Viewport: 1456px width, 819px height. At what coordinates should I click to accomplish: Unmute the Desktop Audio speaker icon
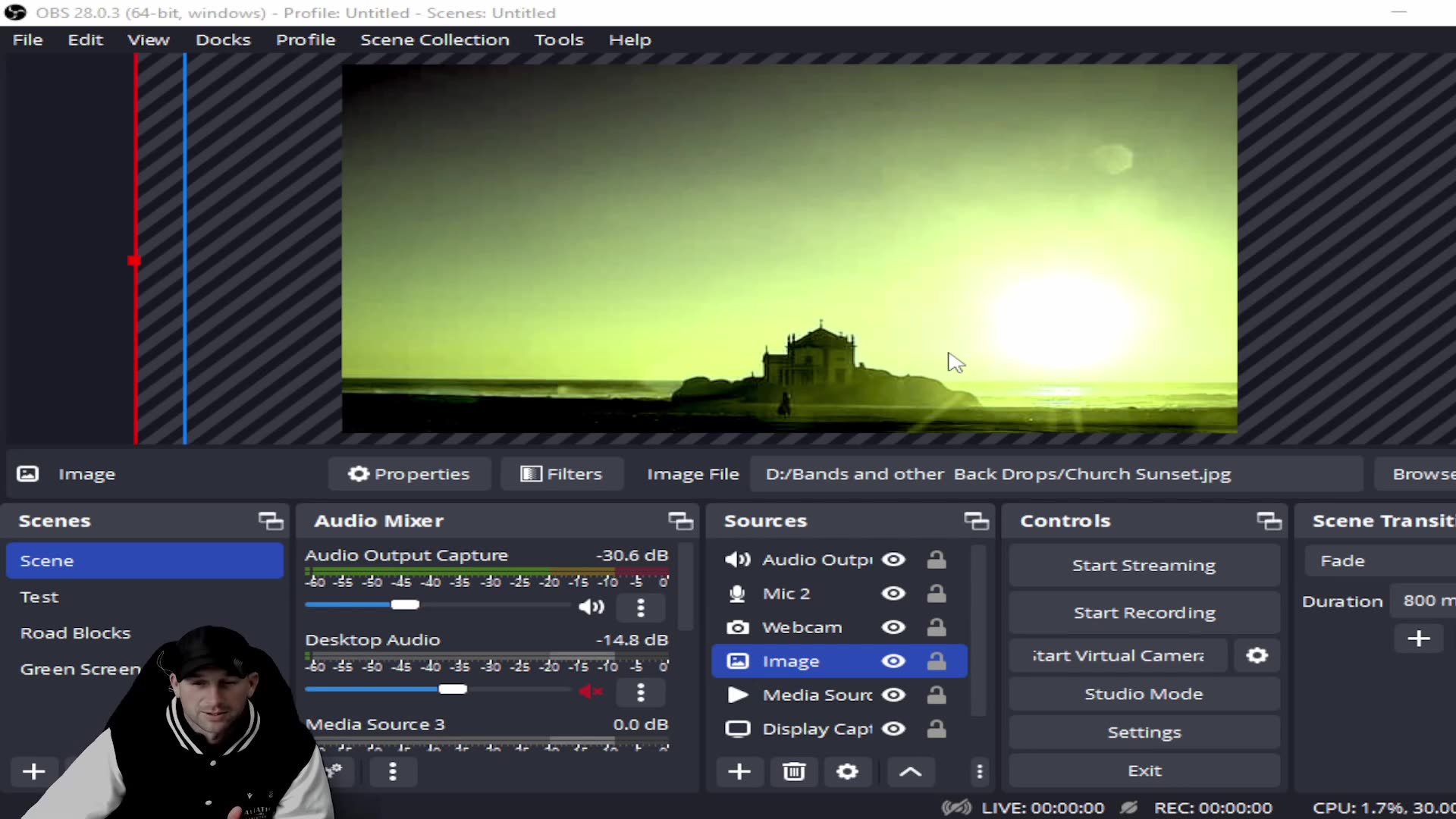(591, 691)
